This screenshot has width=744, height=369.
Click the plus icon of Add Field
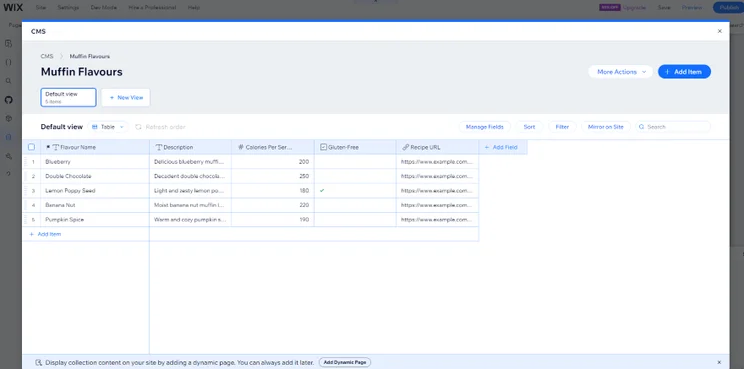(486, 148)
